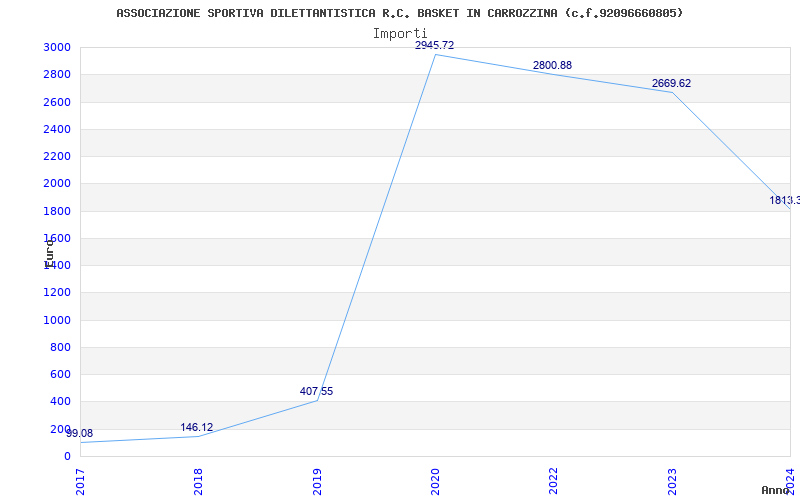Click the 'Importi' chart subtitle

[x=400, y=34]
